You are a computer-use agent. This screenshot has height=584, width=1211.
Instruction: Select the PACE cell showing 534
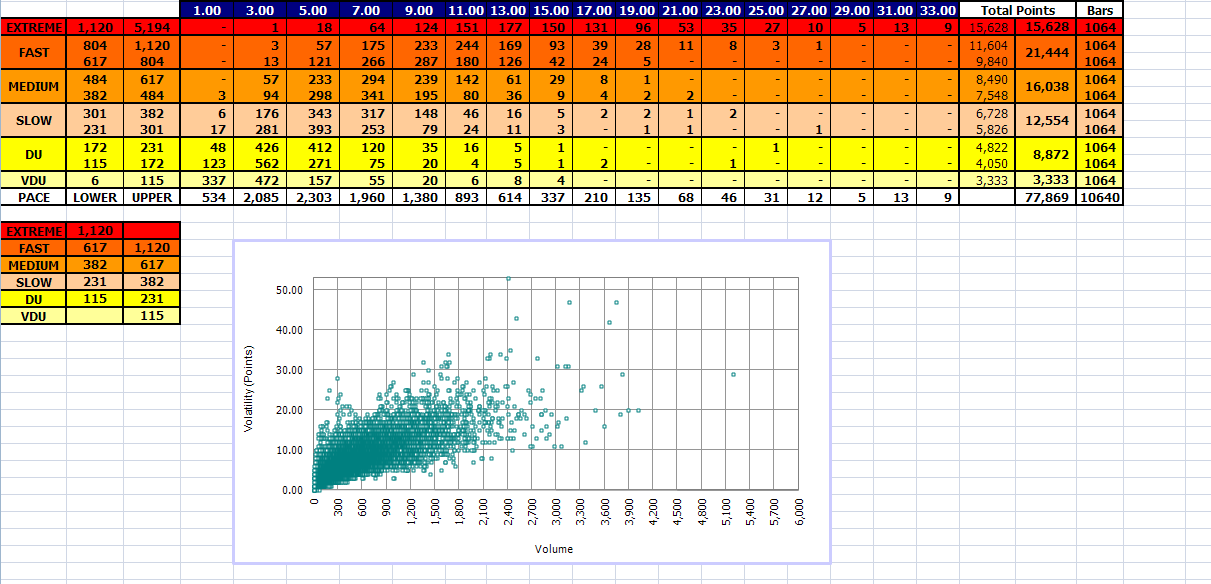click(205, 197)
